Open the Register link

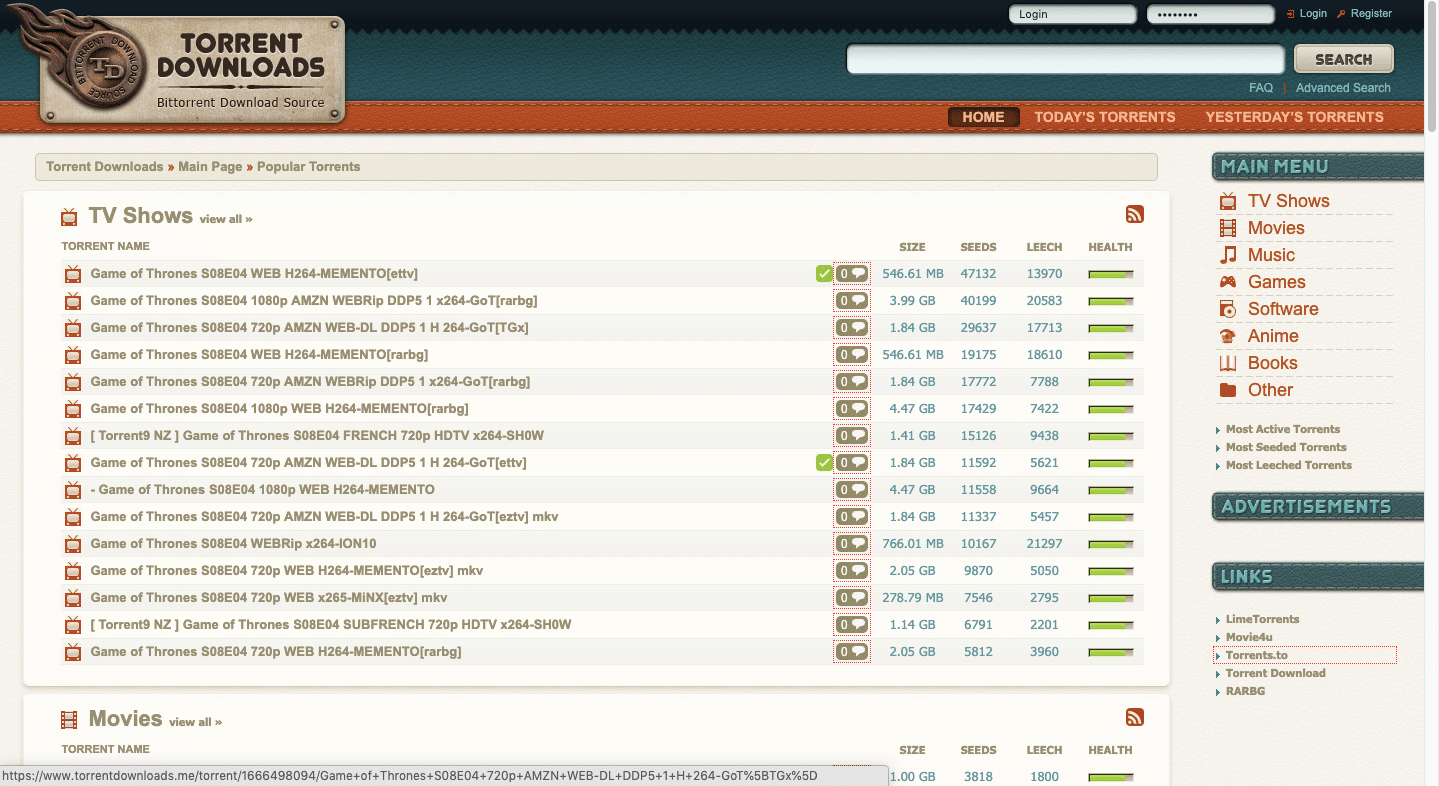point(1371,14)
